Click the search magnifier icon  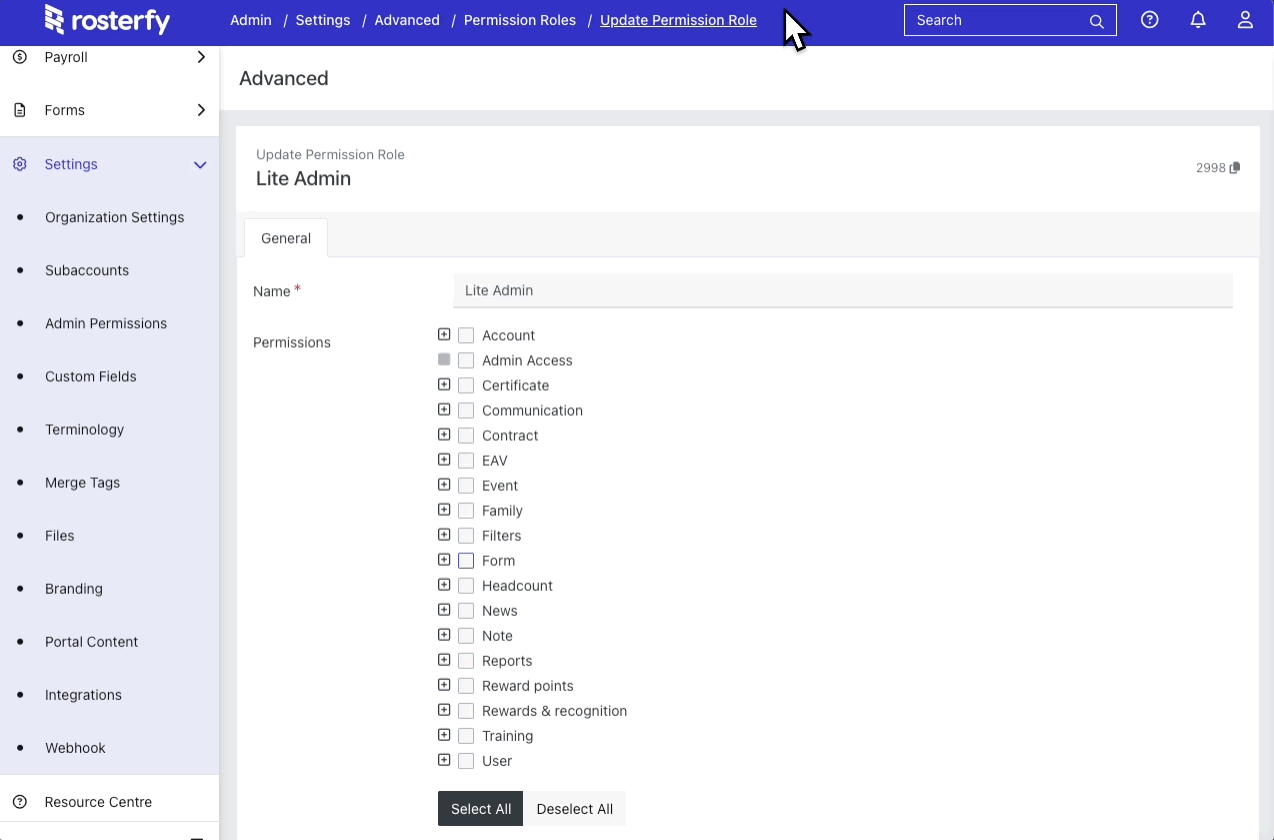[1096, 21]
